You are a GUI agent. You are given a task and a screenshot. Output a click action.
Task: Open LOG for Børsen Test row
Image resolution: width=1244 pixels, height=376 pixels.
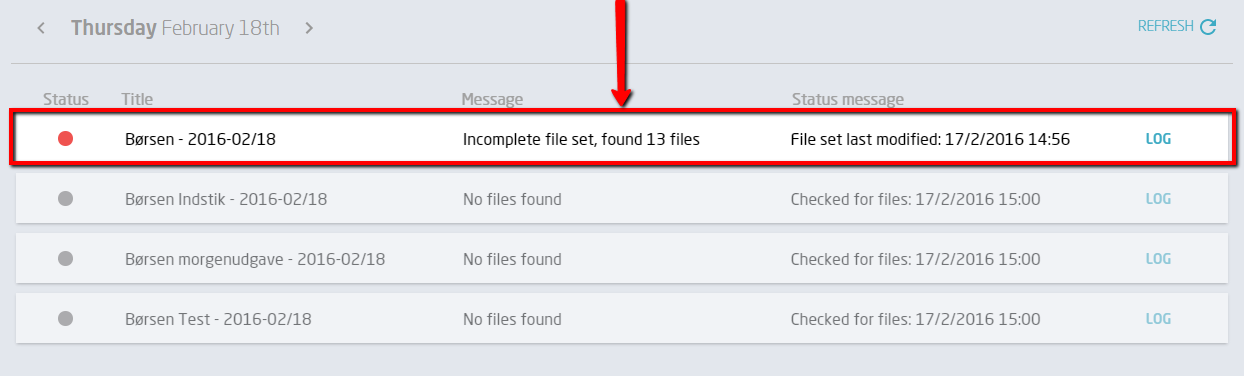[x=1158, y=319]
